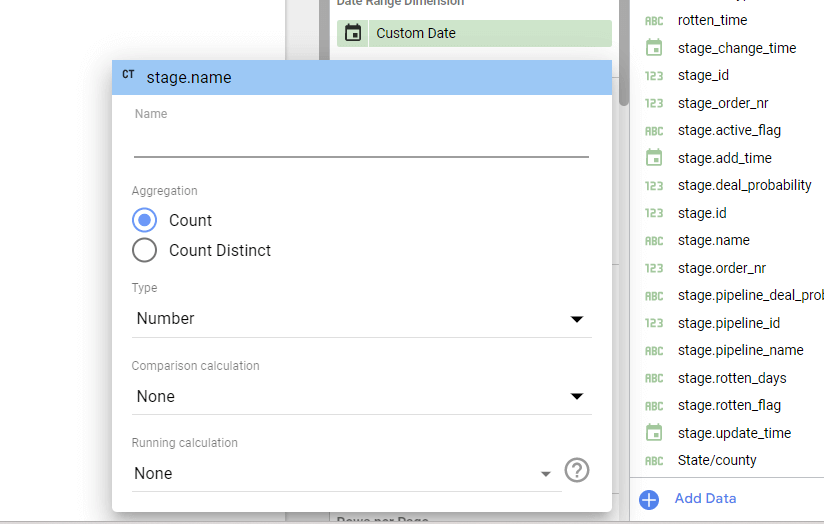Click the blue Add Data plus icon
824x524 pixels.
point(649,499)
